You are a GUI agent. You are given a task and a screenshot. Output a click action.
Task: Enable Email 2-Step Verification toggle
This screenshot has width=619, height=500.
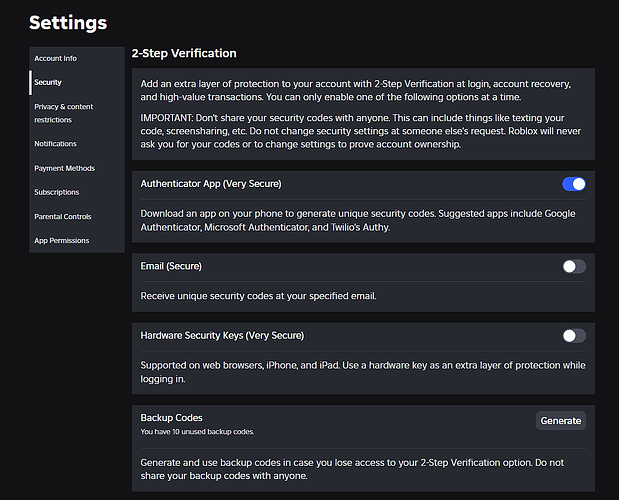(x=574, y=266)
